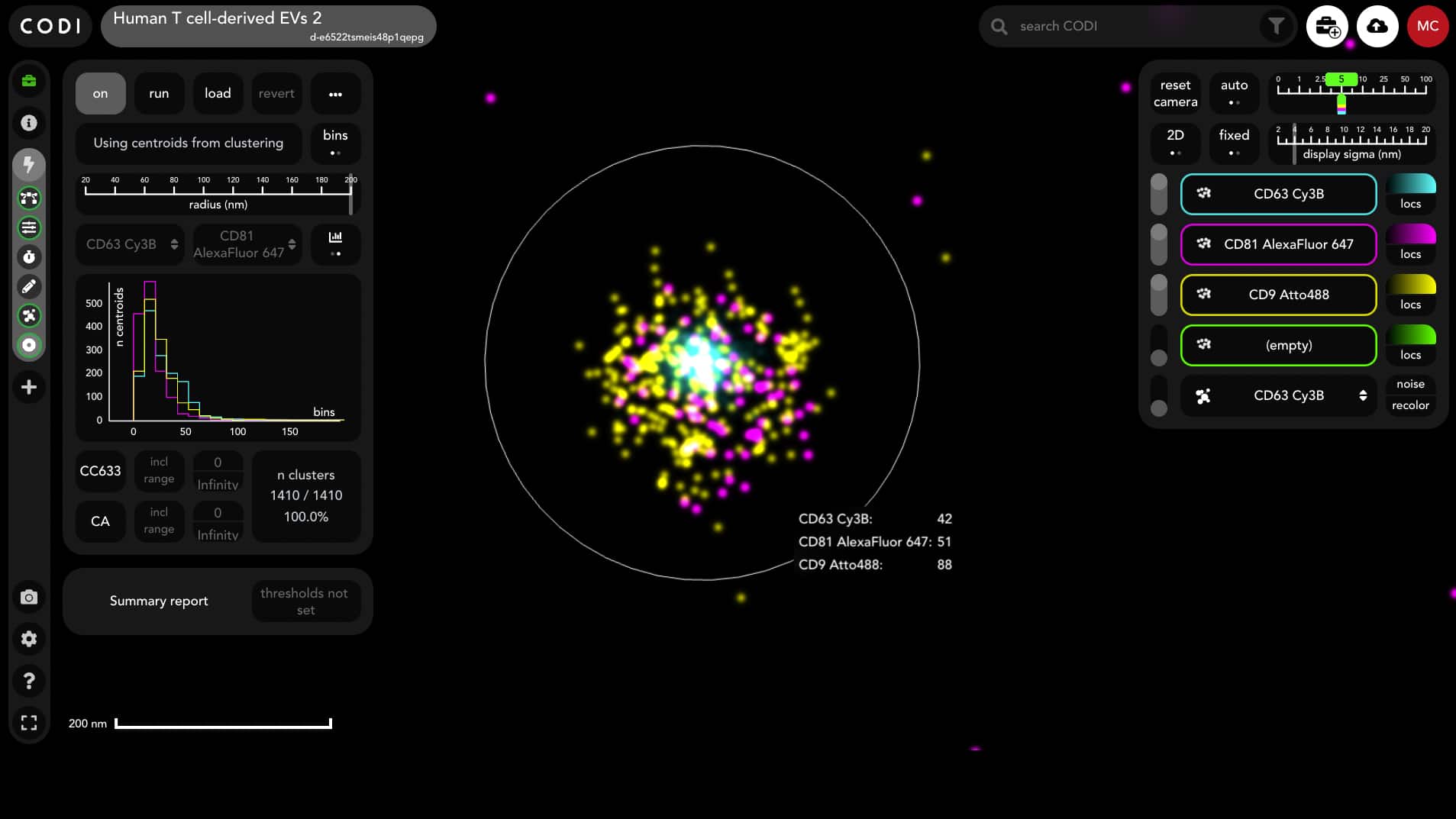This screenshot has width=1456, height=819.
Task: Click the plus icon in left sidebar
Action: point(29,388)
